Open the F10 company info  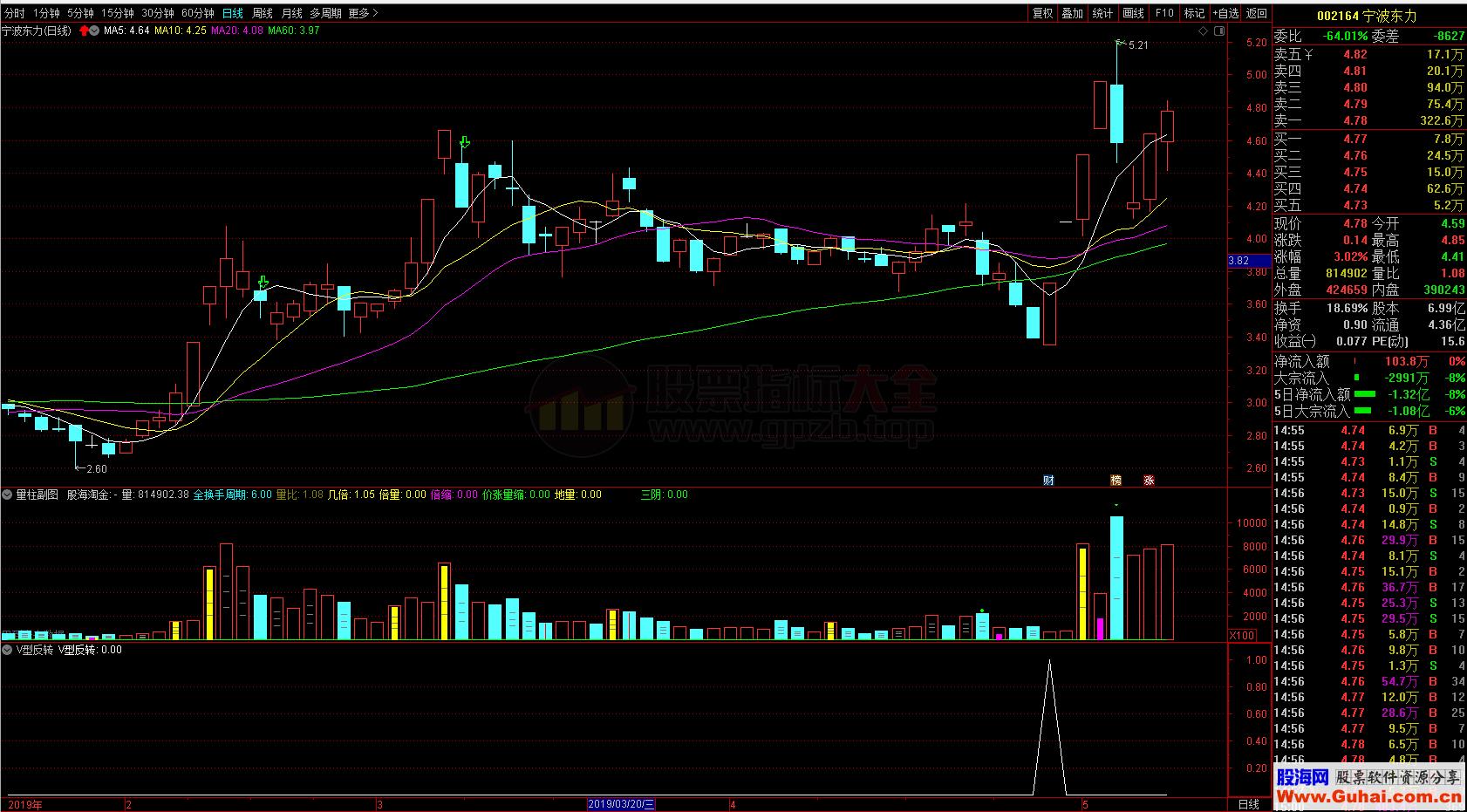point(1164,13)
